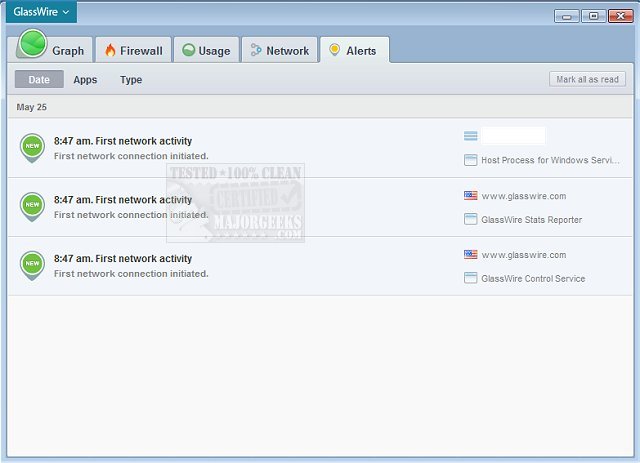Click first alert's 'First network connection initiated.' text

pos(131,156)
